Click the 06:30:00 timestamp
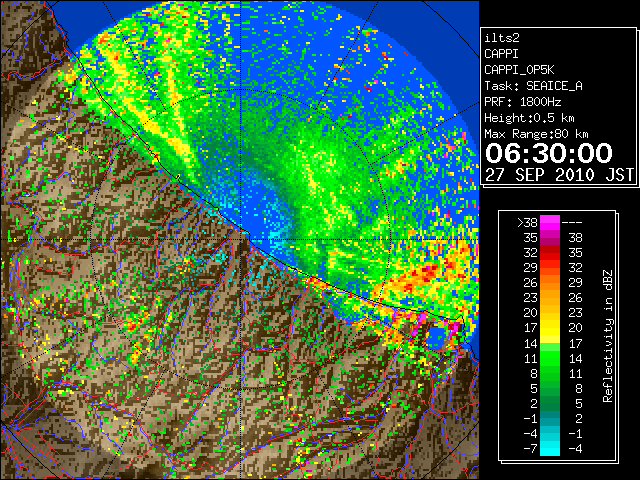The width and height of the screenshot is (640, 480). click(x=549, y=153)
